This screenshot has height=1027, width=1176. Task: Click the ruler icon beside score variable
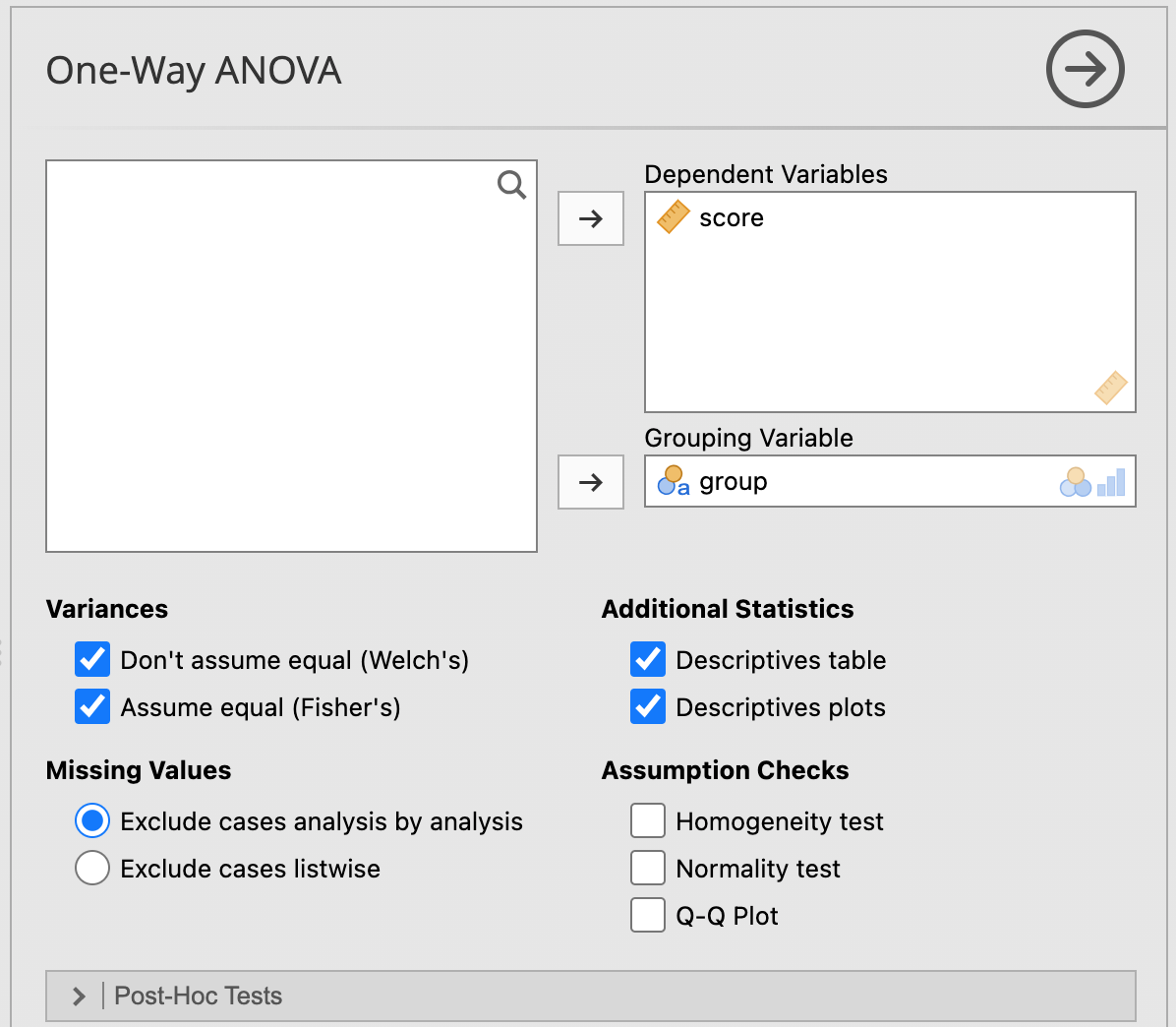click(674, 217)
